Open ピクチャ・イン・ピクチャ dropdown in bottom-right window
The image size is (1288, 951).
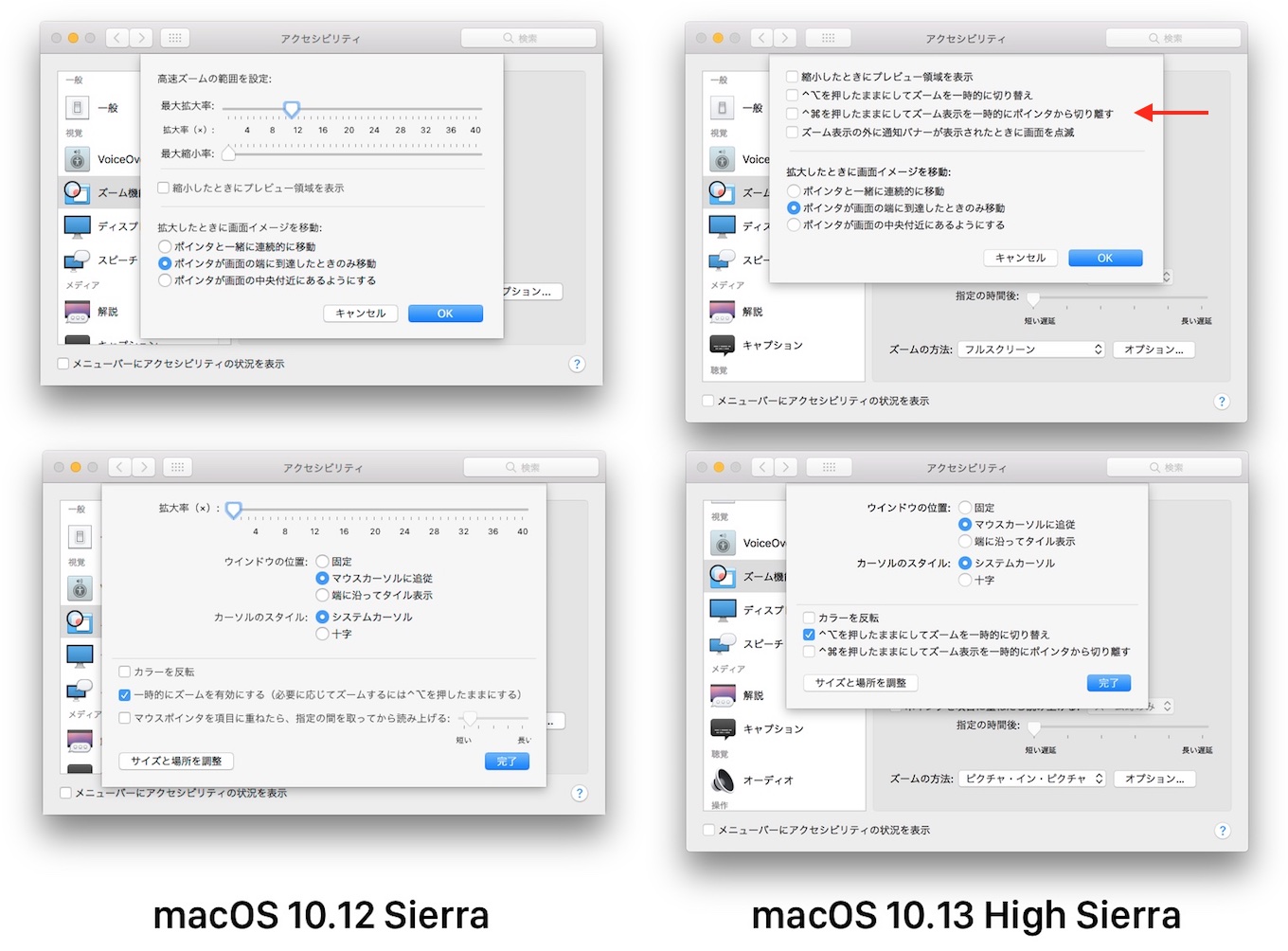pos(1032,779)
